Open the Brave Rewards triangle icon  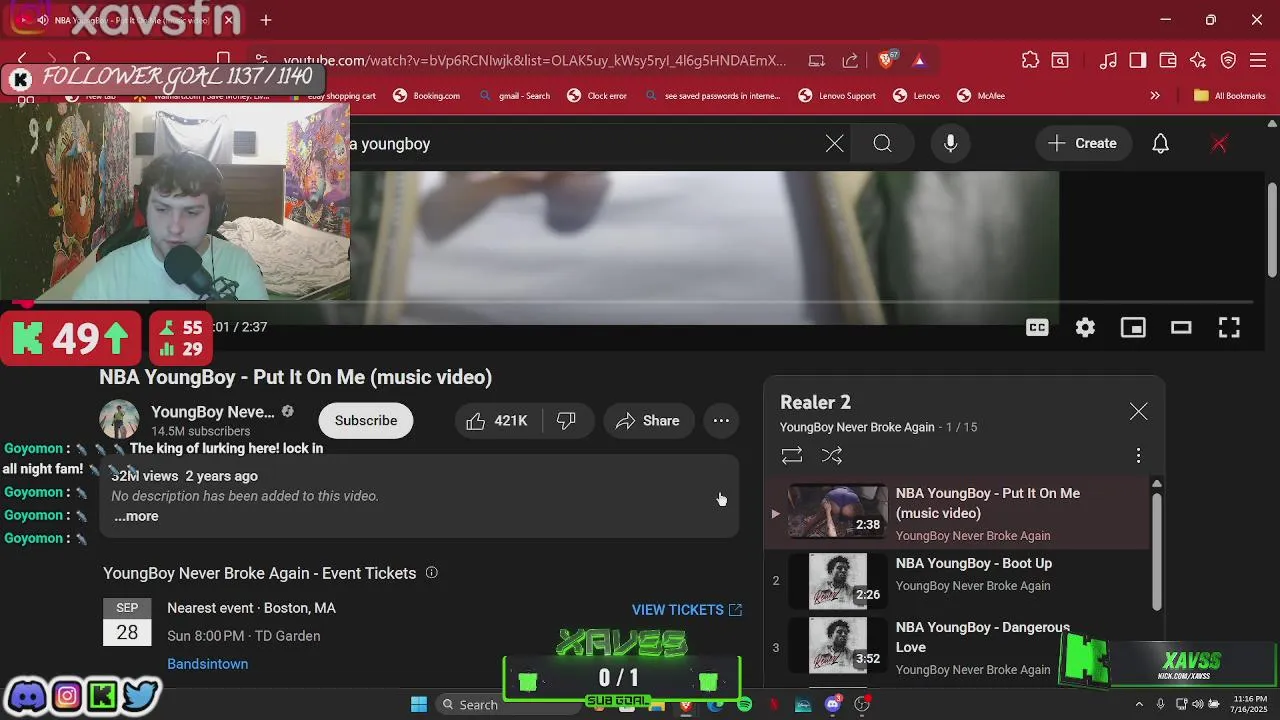tap(919, 60)
